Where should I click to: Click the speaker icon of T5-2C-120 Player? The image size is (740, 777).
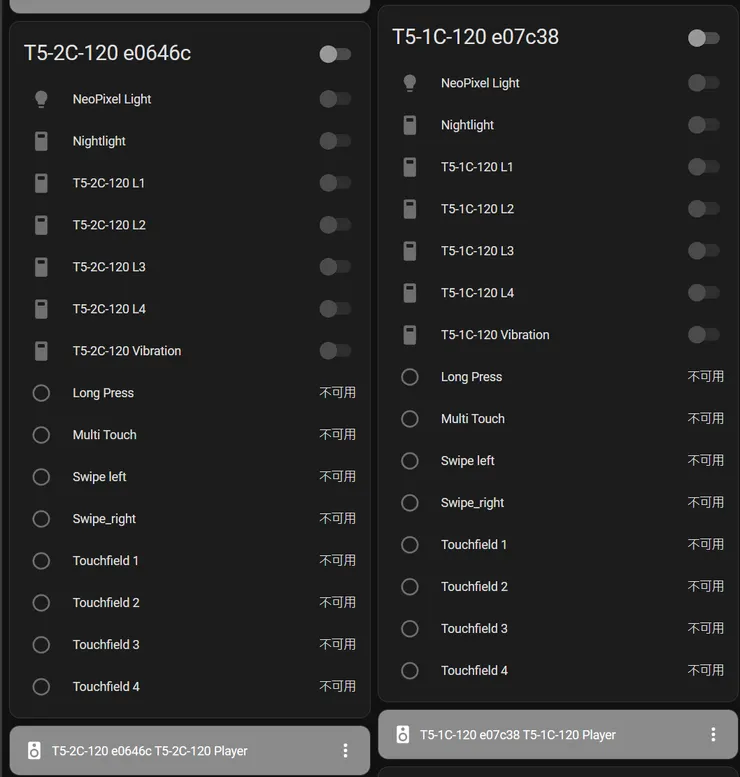[34, 751]
